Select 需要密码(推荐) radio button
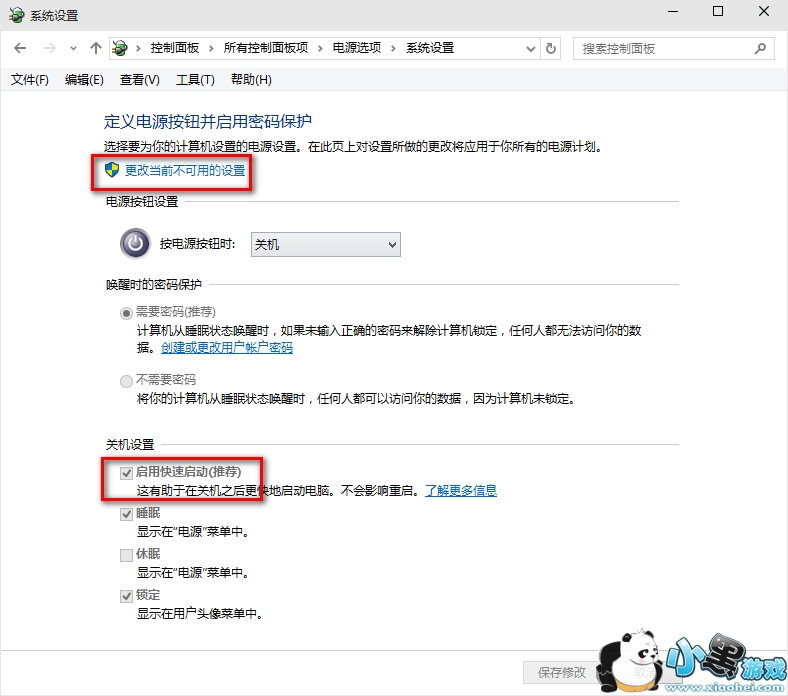The image size is (788, 696). coord(126,314)
